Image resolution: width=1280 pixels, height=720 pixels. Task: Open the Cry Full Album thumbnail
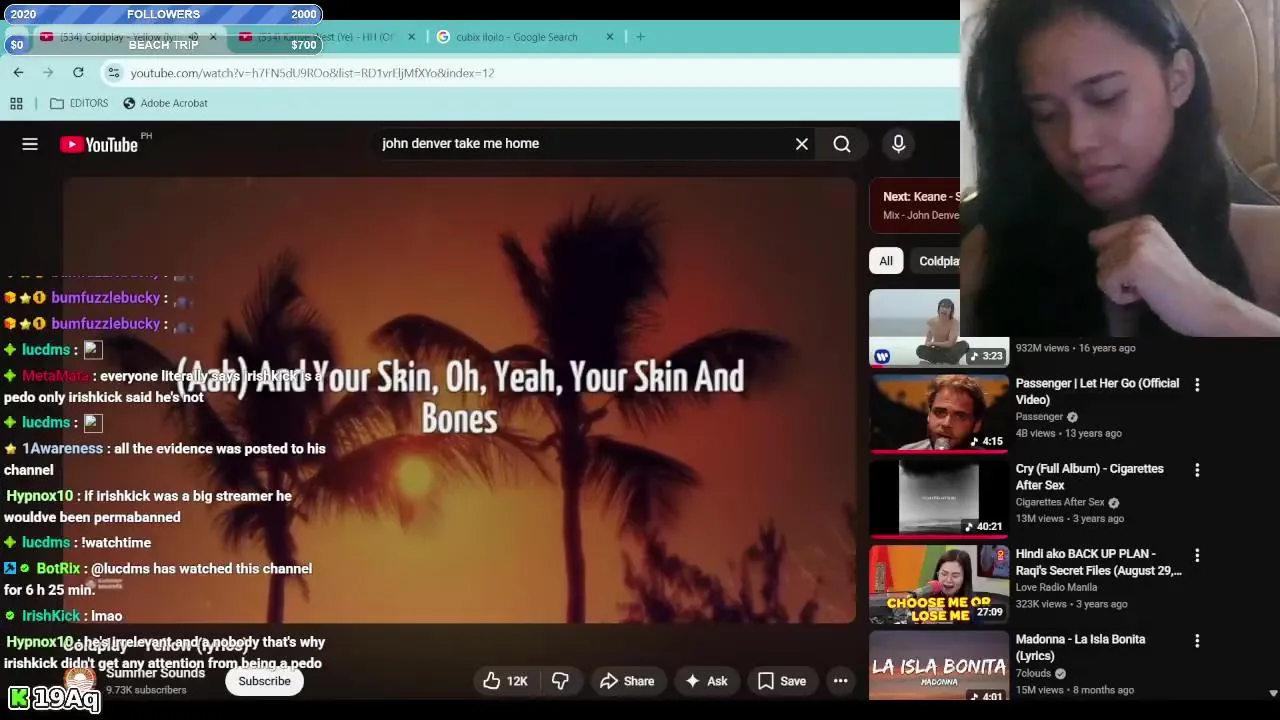point(939,498)
